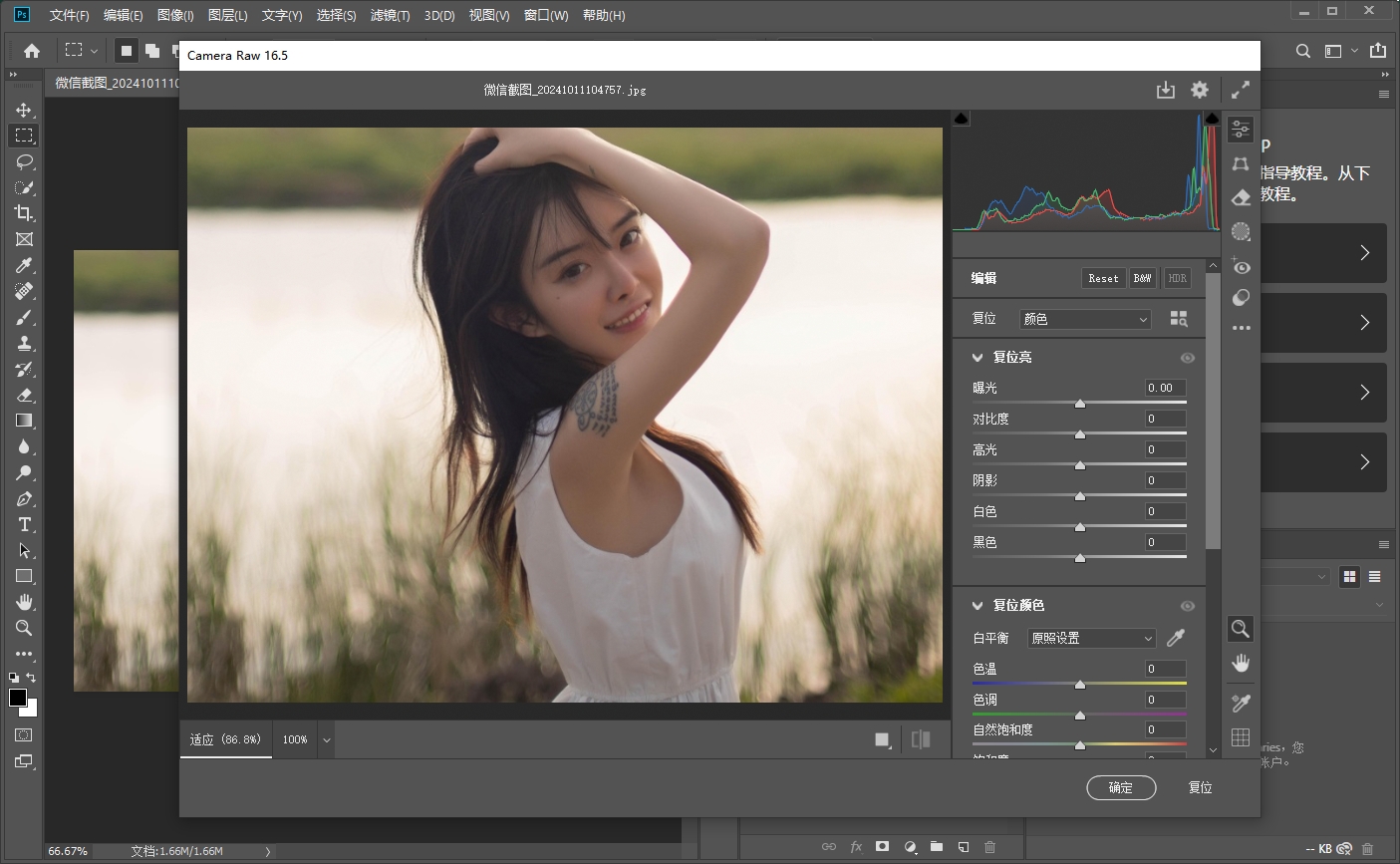Enable HDR editing mode

pos(1177,278)
